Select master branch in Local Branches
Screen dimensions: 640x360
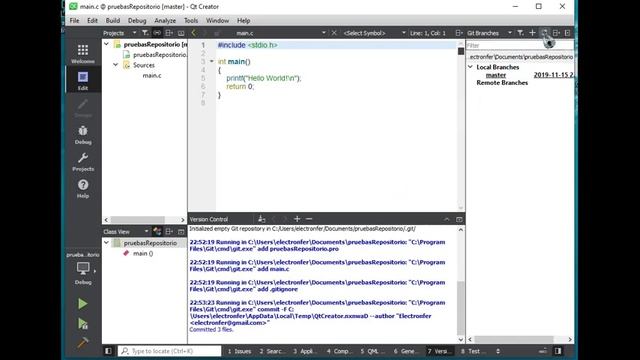click(x=496, y=75)
